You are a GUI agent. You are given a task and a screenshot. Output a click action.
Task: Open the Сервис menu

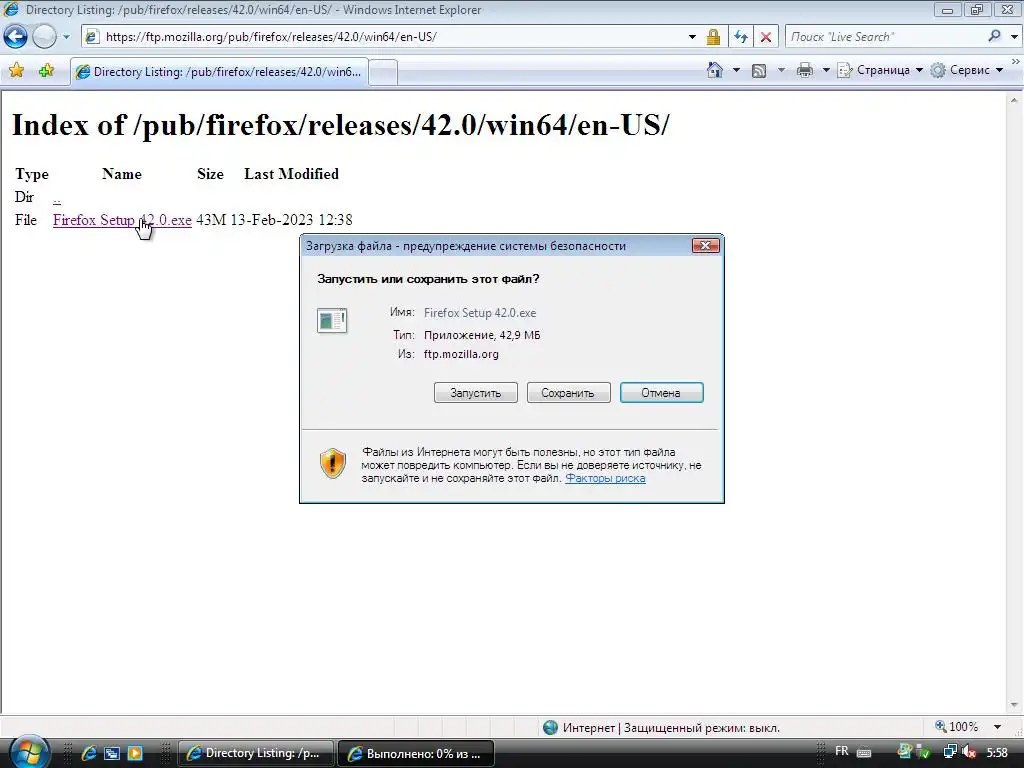tap(967, 70)
